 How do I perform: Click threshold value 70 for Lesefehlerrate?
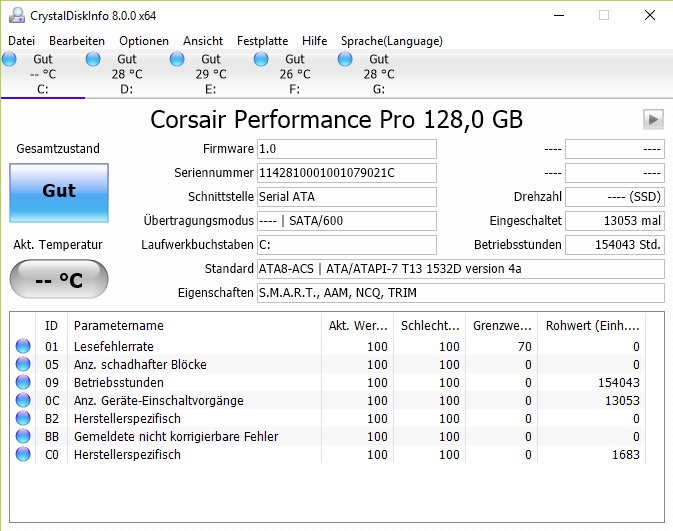(x=524, y=346)
